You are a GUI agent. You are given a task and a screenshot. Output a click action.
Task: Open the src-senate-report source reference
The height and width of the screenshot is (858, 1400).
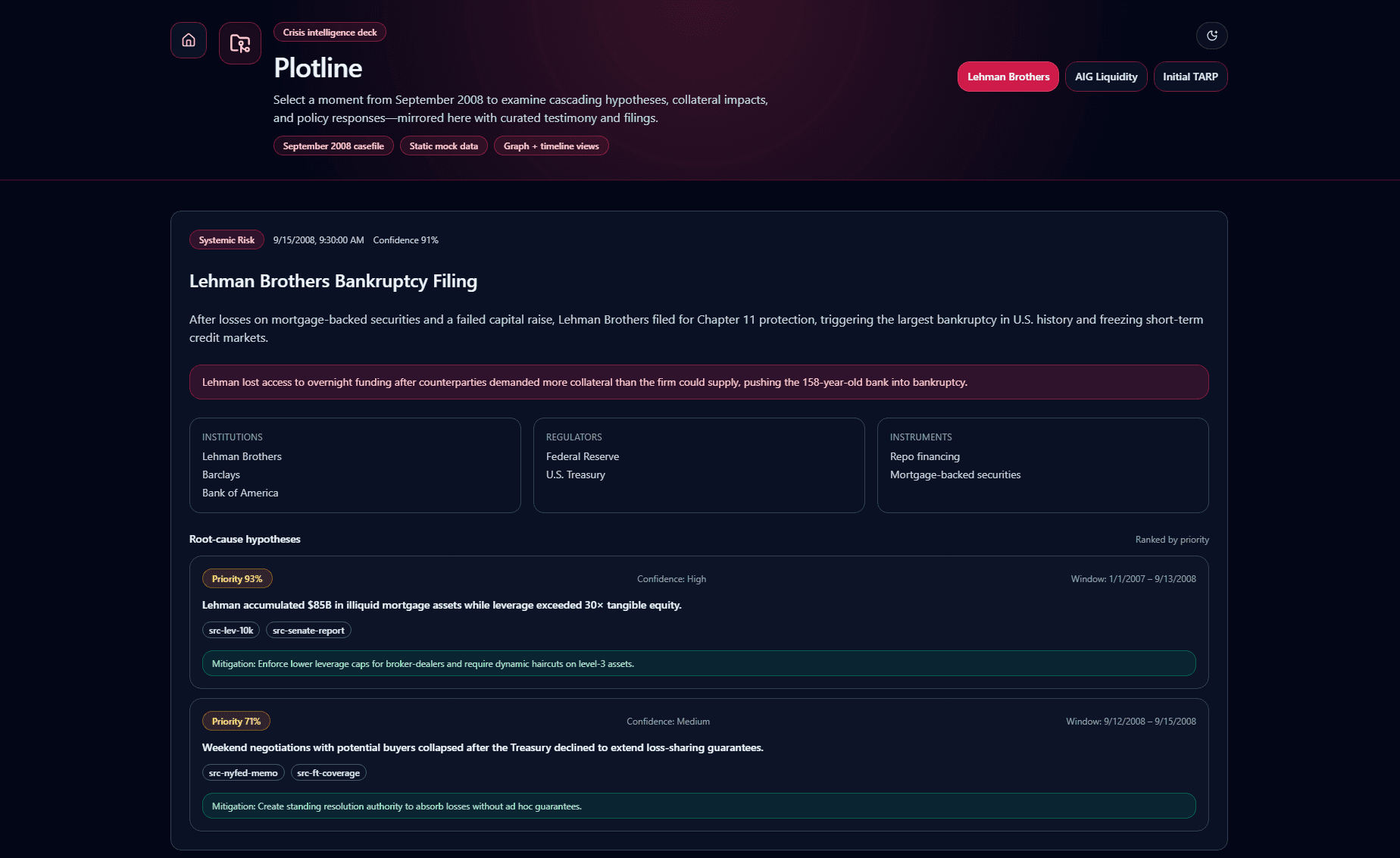click(x=308, y=630)
